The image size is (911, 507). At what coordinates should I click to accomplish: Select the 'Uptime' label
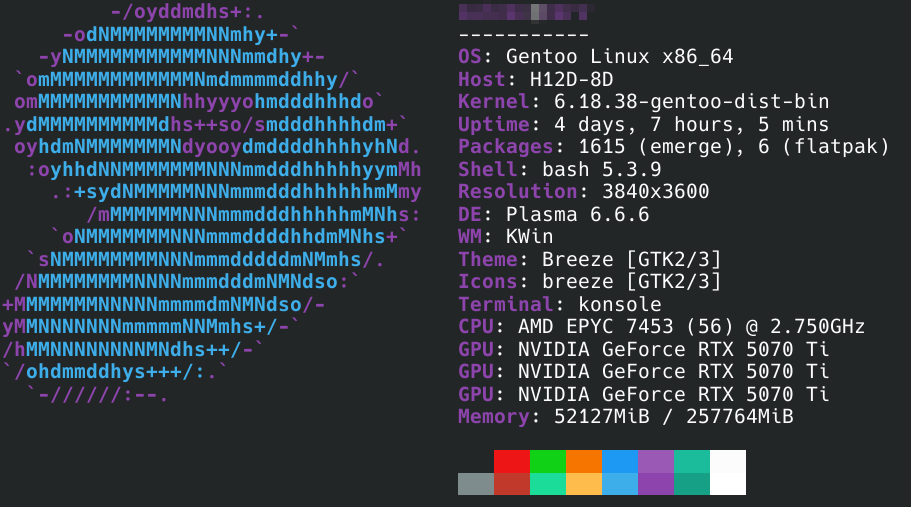point(494,124)
